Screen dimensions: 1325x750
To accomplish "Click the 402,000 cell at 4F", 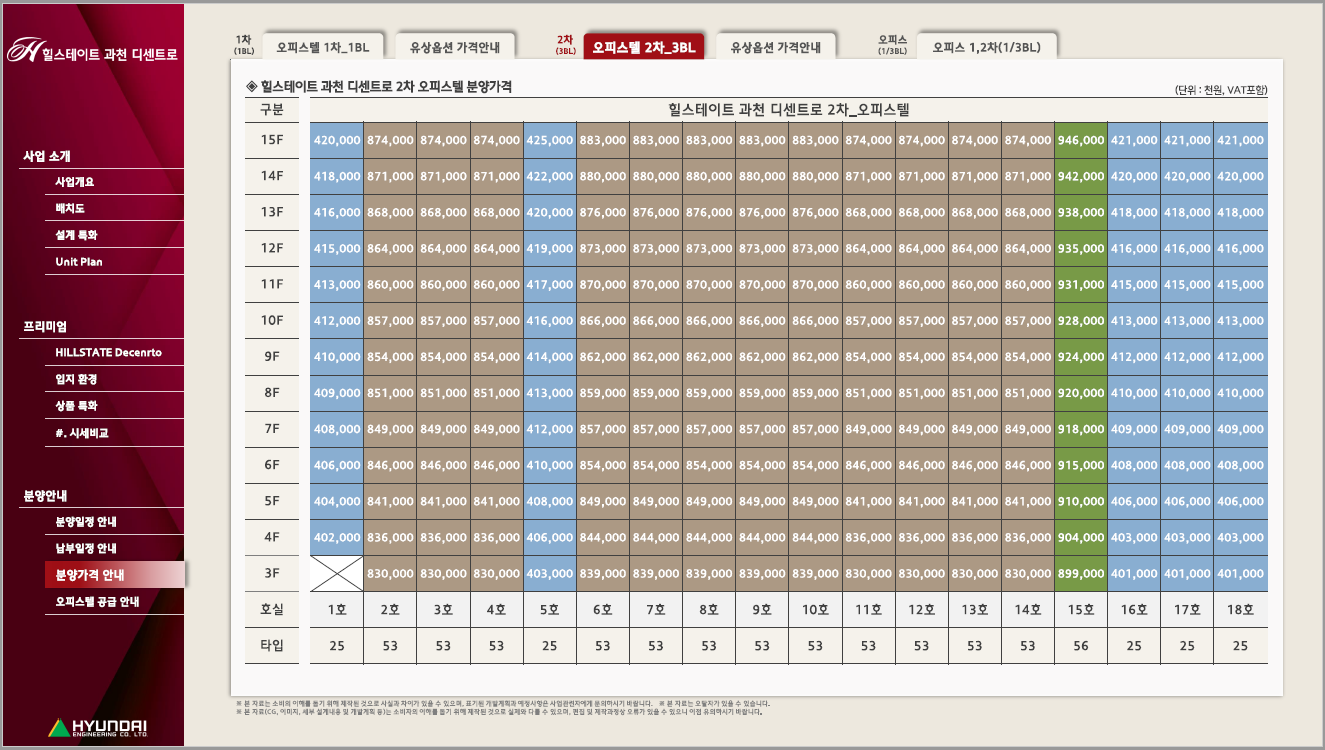I will coord(337,537).
